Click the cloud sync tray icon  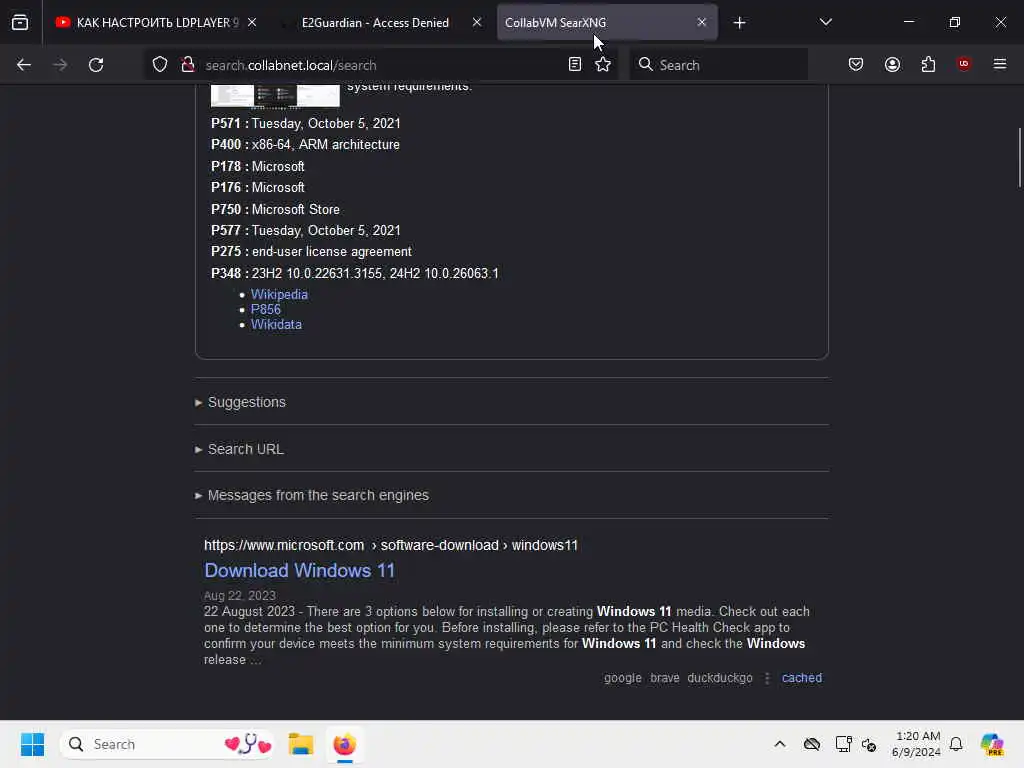pyautogui.click(x=811, y=744)
